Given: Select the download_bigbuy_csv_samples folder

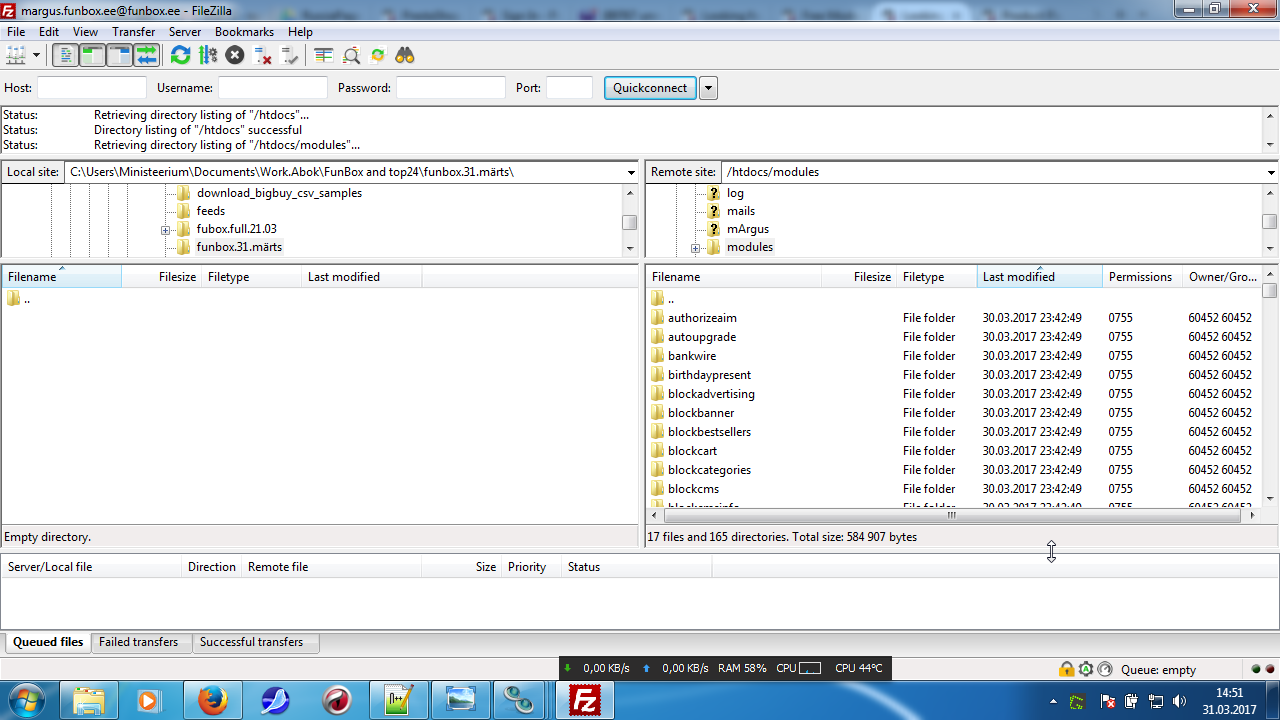Looking at the screenshot, I should click(x=279, y=193).
